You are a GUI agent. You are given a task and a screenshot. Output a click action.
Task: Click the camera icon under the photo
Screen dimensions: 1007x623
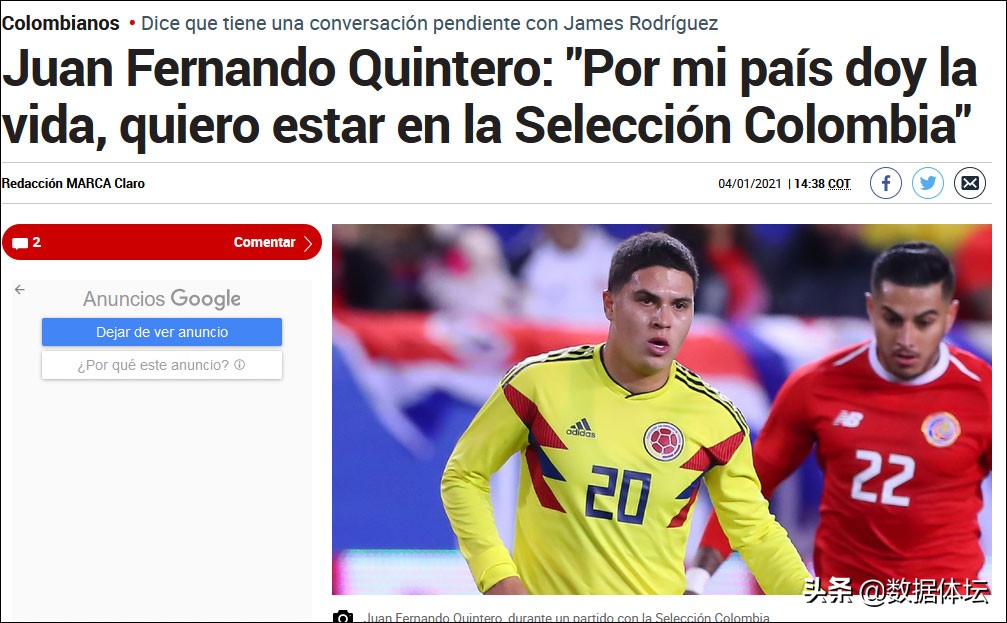(x=343, y=617)
